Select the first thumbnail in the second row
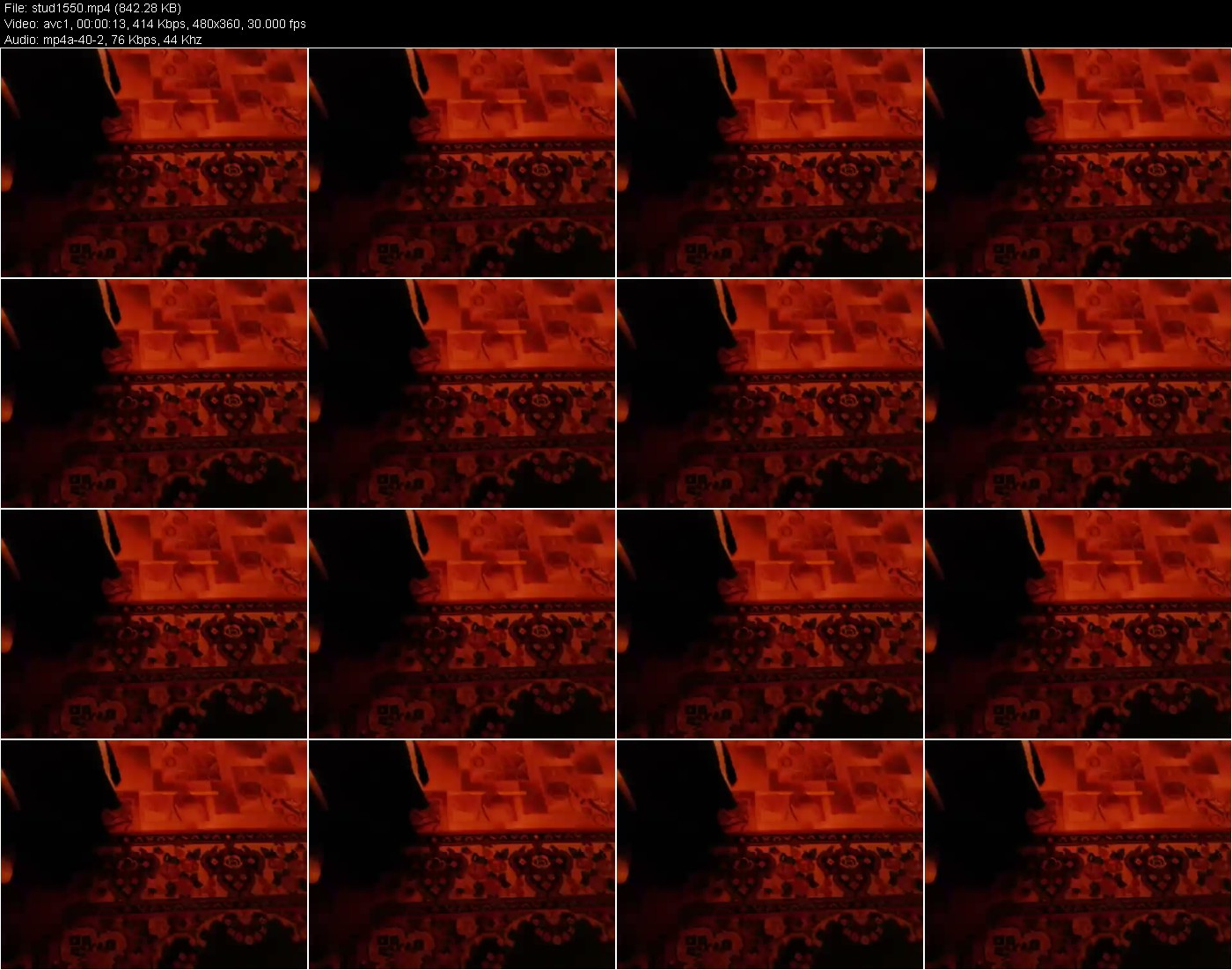The image size is (1232, 970). [x=154, y=393]
